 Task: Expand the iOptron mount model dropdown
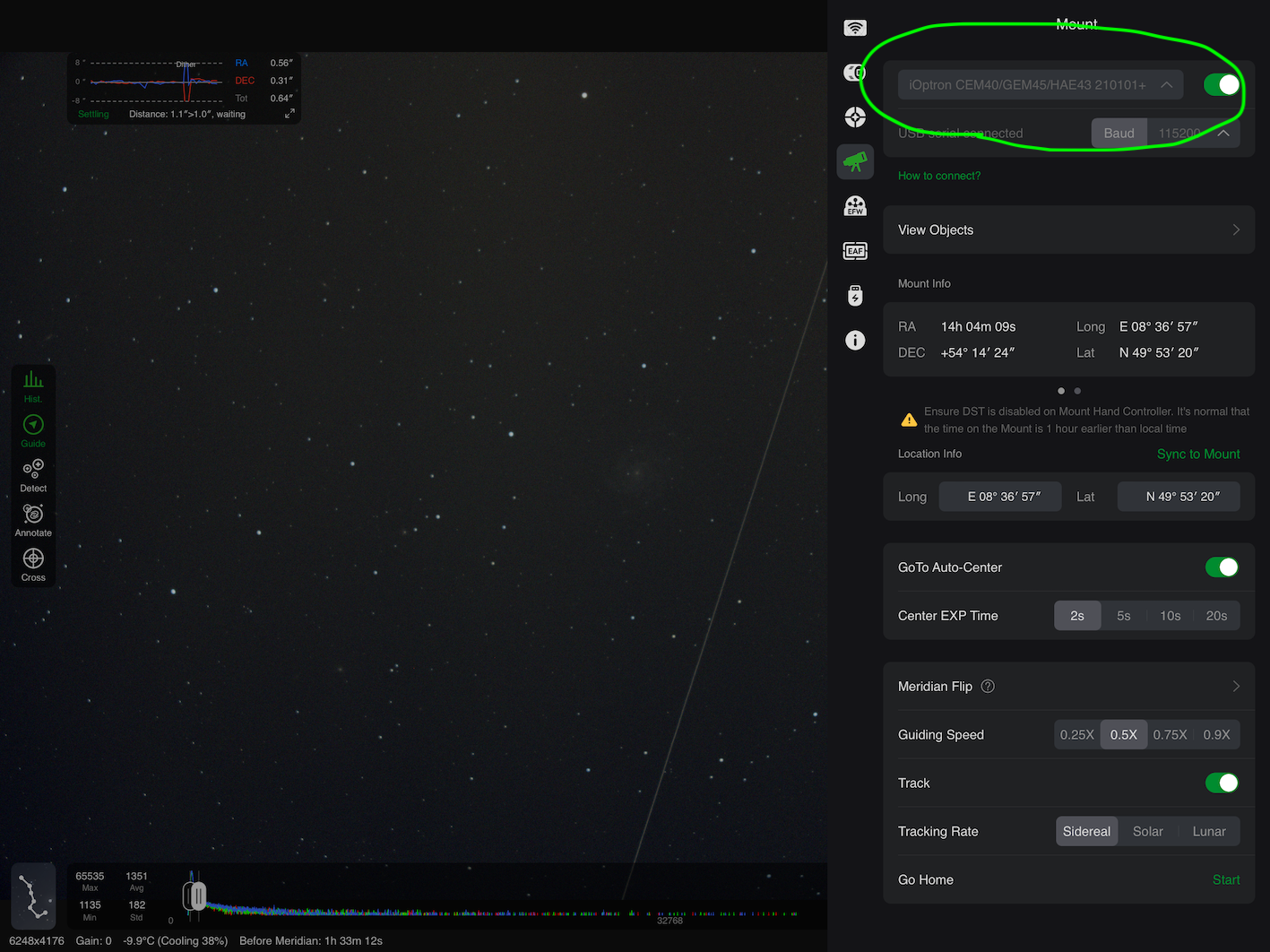click(1041, 84)
